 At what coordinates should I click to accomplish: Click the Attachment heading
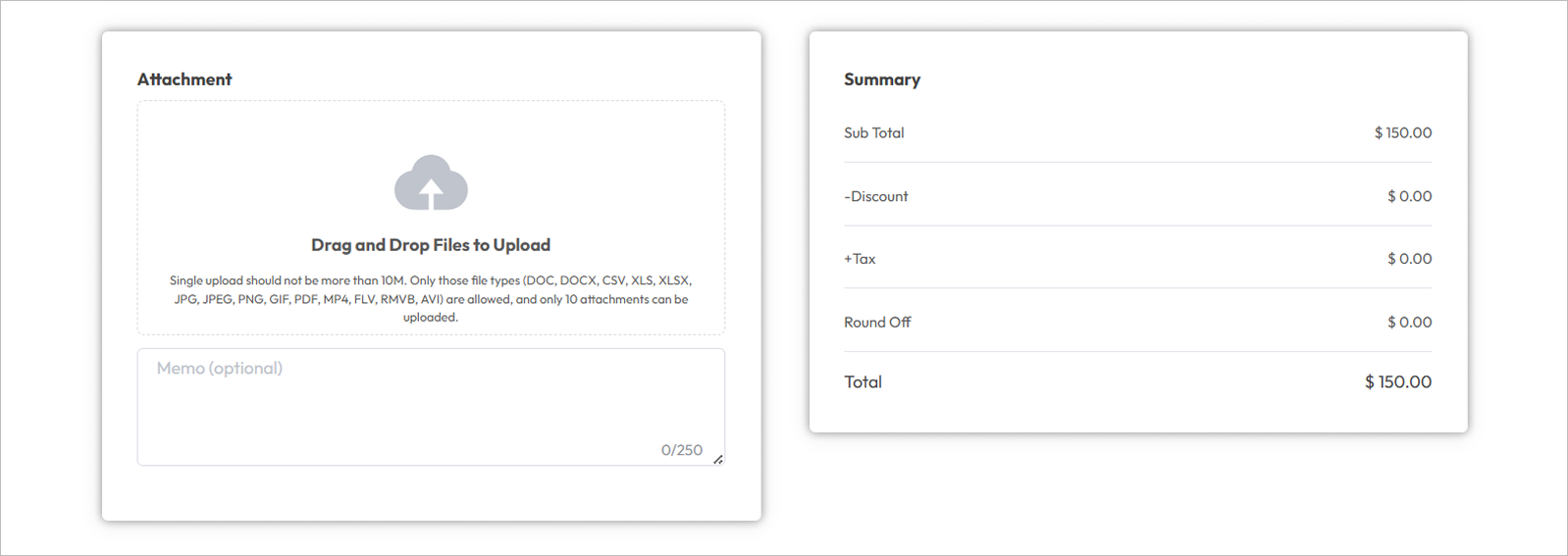click(x=184, y=79)
